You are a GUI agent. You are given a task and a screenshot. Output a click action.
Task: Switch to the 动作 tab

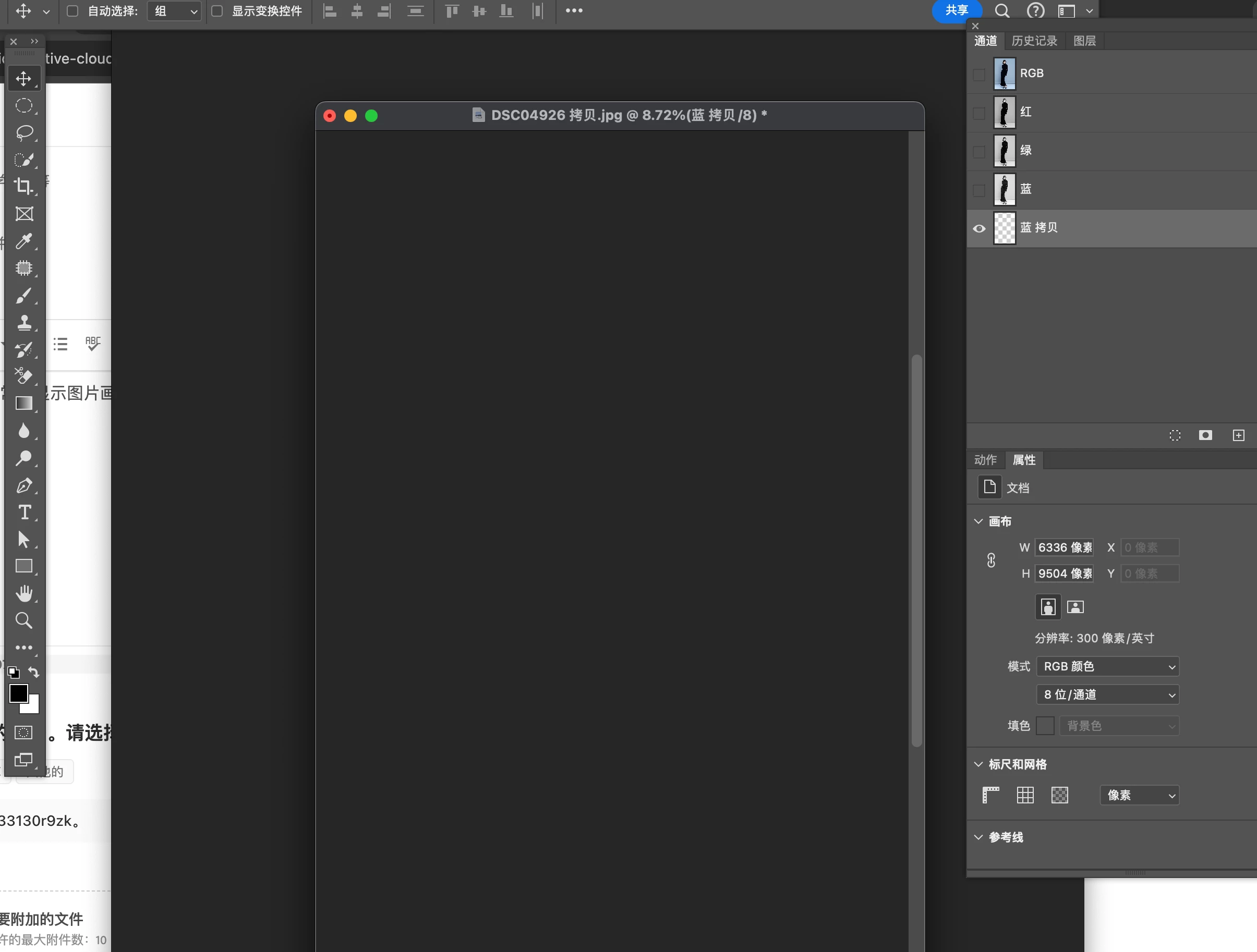[x=985, y=459]
